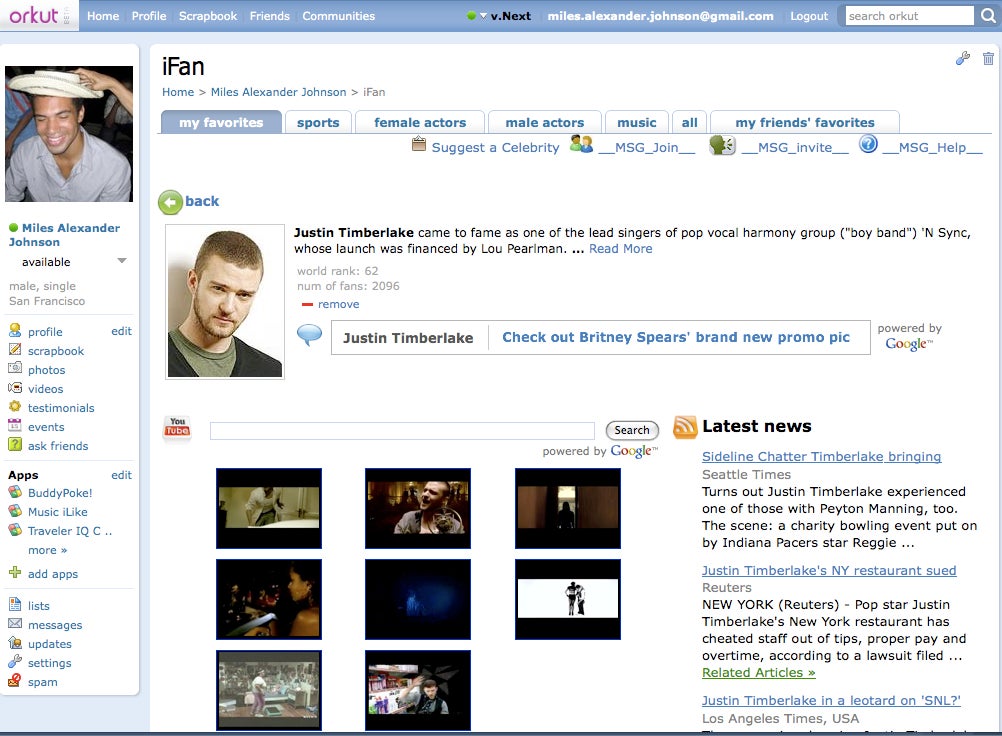Click the people icon beside __MSG_Join__
Viewport: 1002px width, 736px height.
click(x=581, y=144)
